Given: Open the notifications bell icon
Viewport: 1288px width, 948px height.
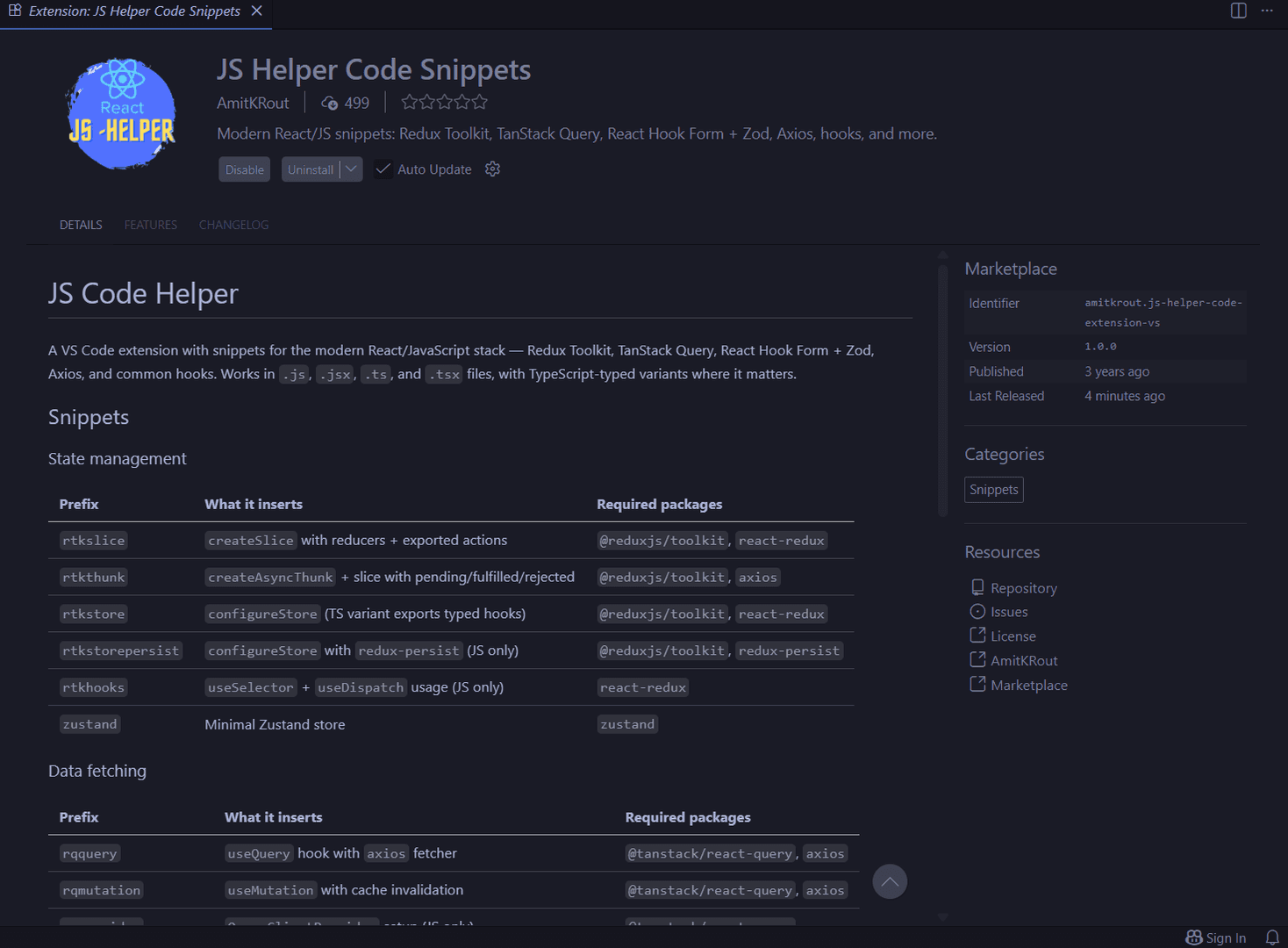Looking at the screenshot, I should click(1272, 937).
